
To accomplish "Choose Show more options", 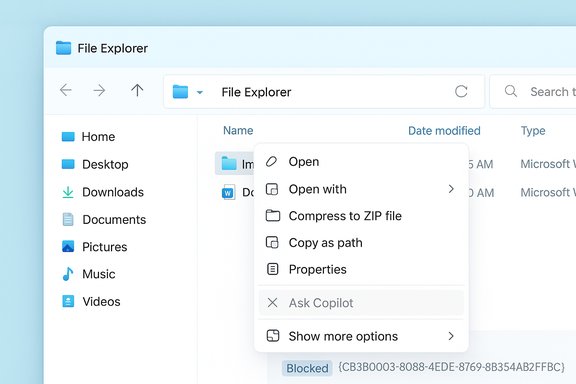I will (361, 336).
